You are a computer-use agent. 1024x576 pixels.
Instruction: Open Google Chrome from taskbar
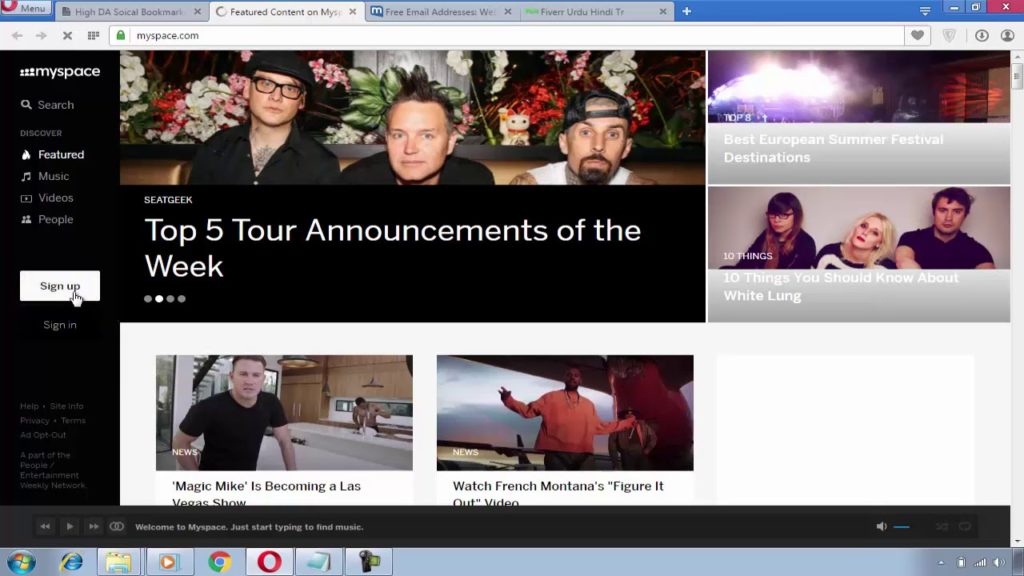coord(219,562)
